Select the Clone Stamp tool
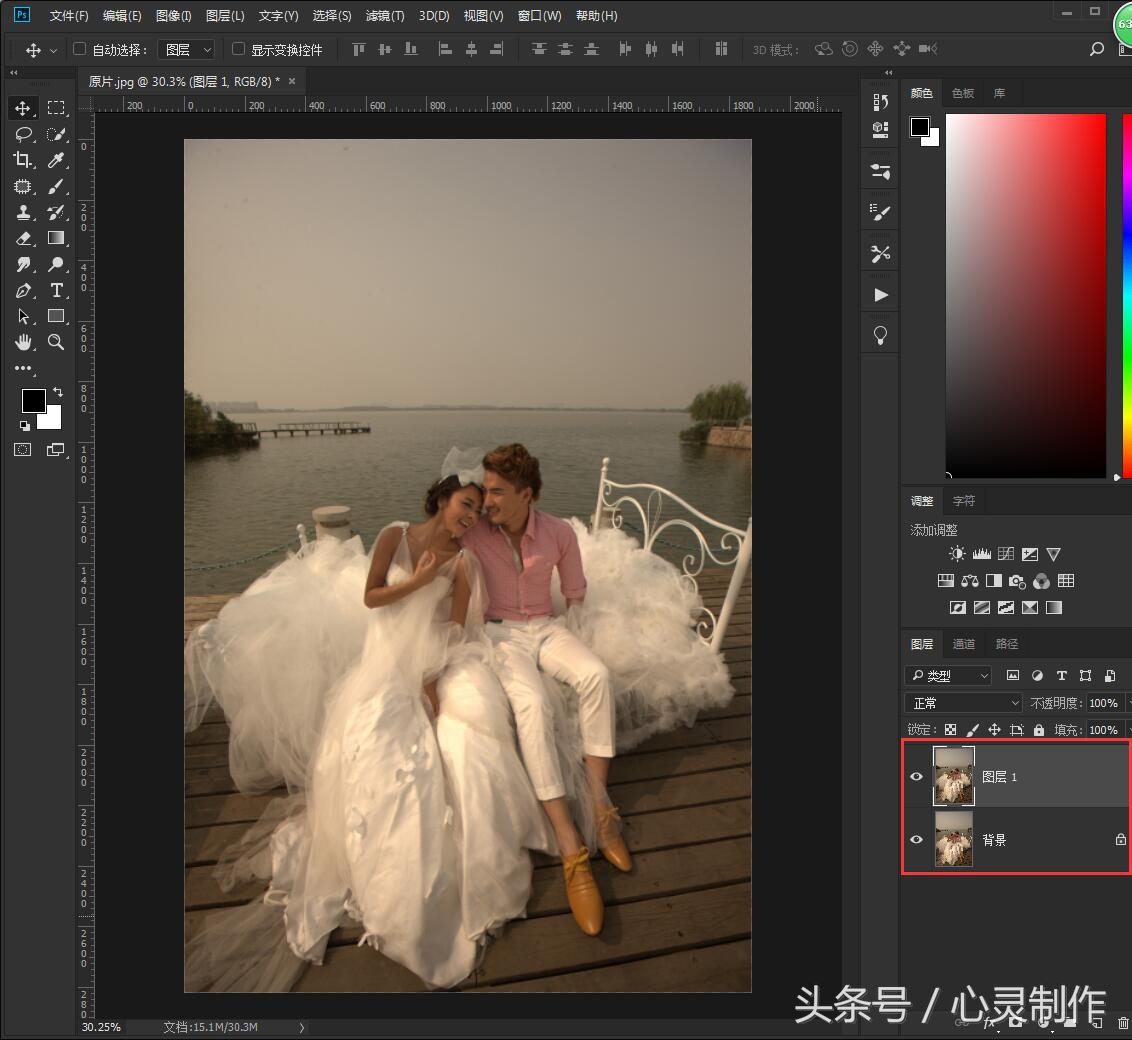Viewport: 1132px width, 1040px height. pos(24,212)
